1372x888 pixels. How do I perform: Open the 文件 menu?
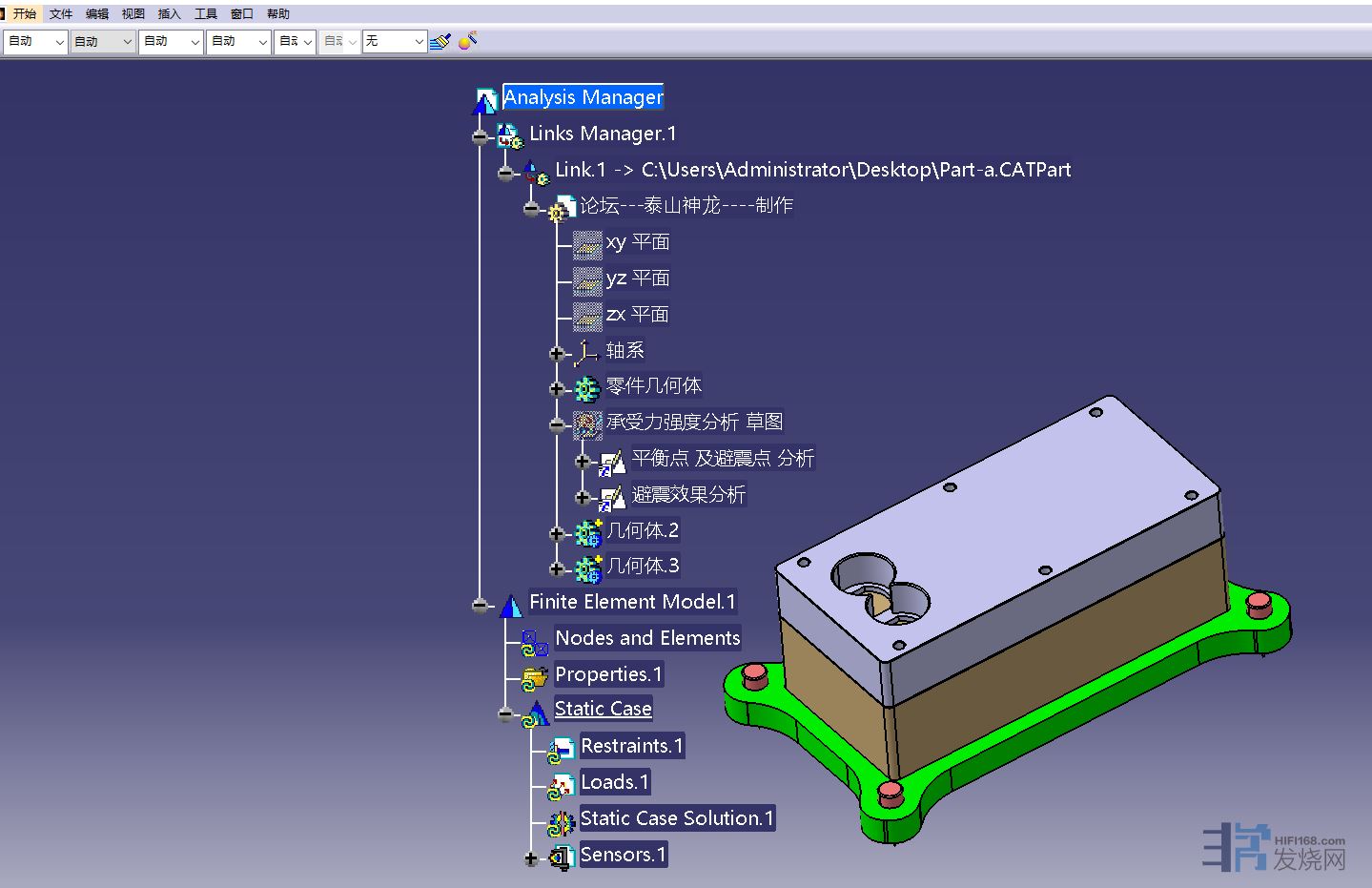click(60, 13)
